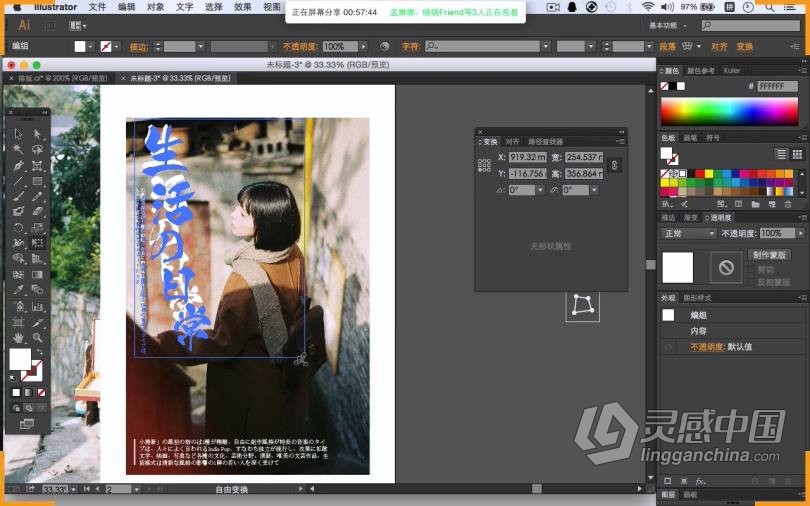Viewport: 810px width, 506px height.
Task: Select the Shape Builder tool
Action: (x=19, y=258)
